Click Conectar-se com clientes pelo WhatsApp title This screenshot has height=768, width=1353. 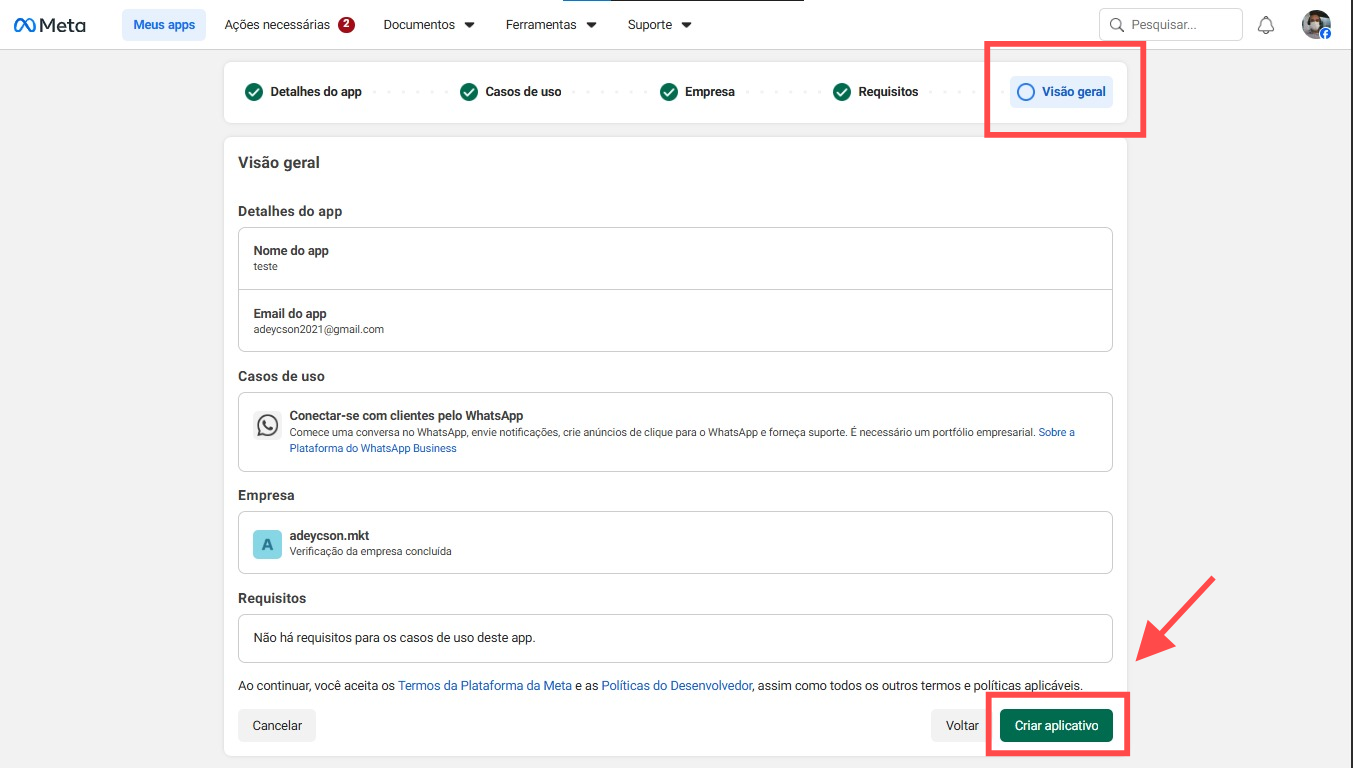tap(406, 416)
